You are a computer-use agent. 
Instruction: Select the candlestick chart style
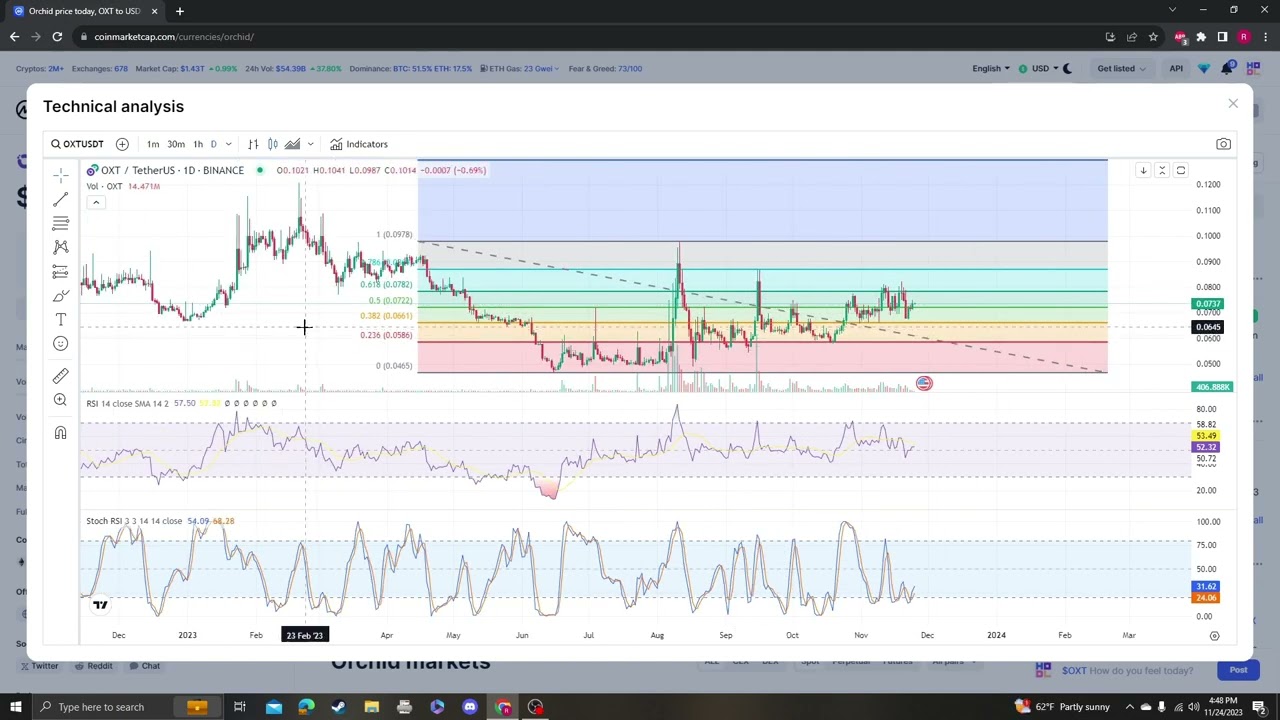[272, 144]
